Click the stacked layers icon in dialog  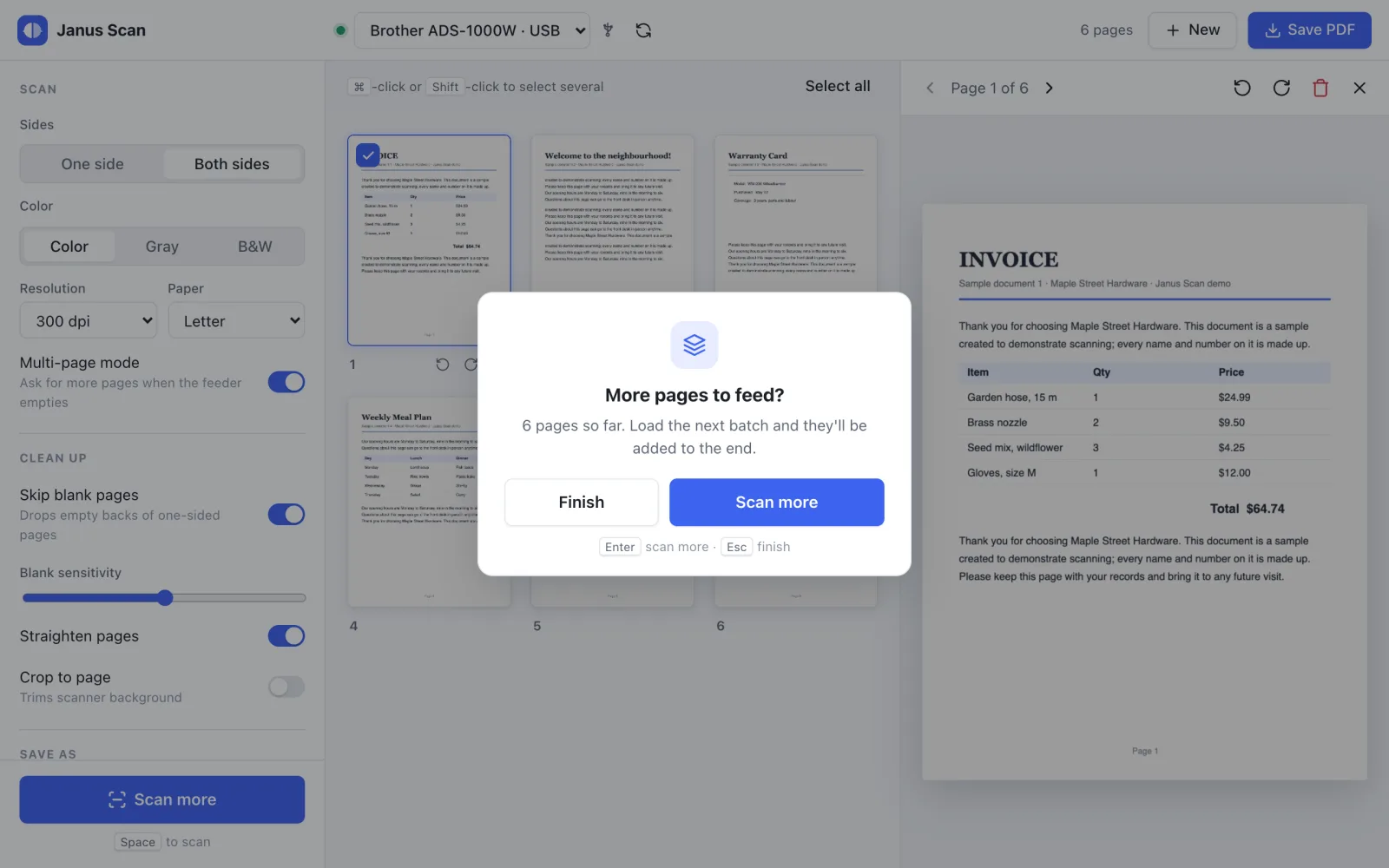(x=694, y=345)
